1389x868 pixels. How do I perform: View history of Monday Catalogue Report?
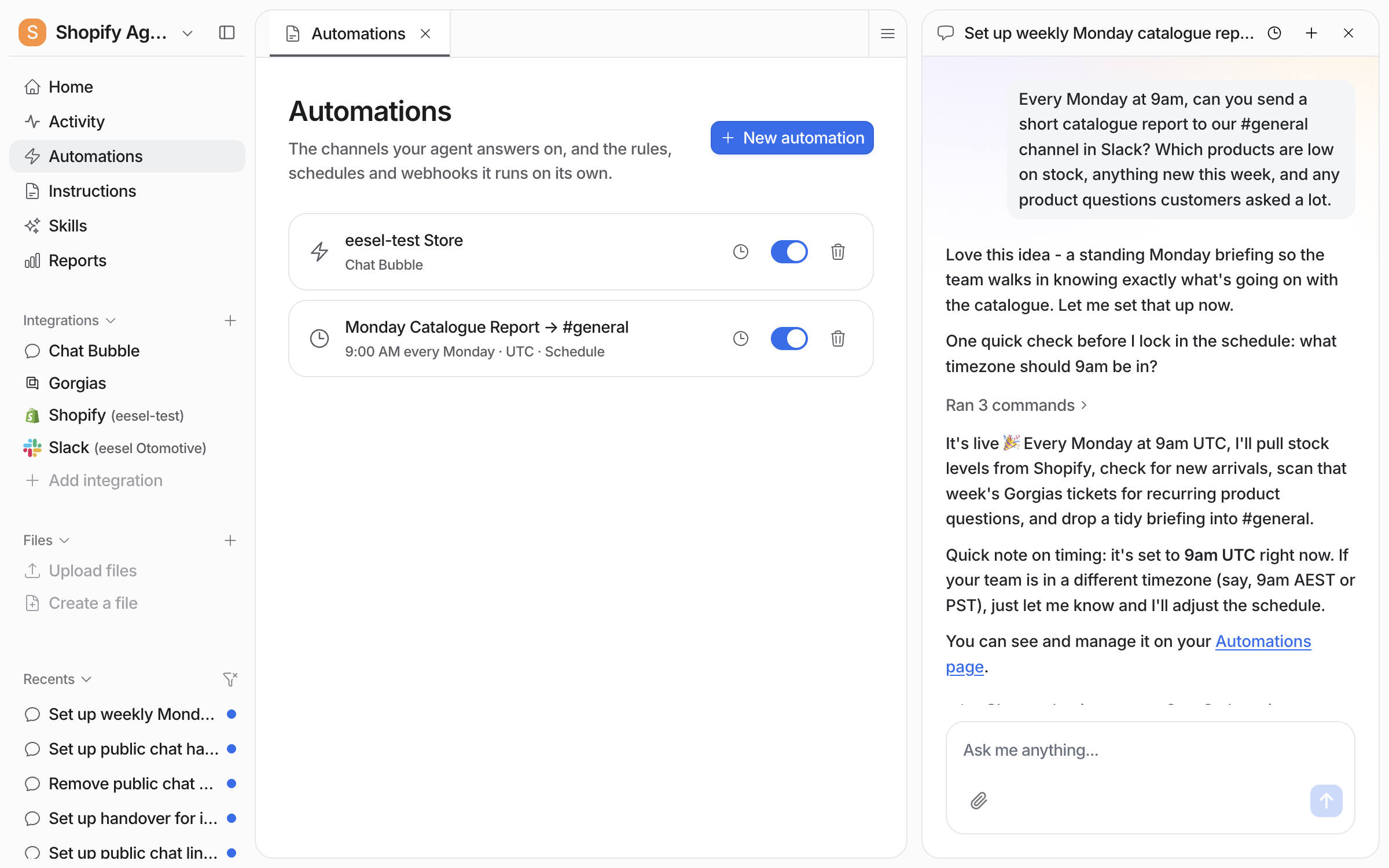741,339
